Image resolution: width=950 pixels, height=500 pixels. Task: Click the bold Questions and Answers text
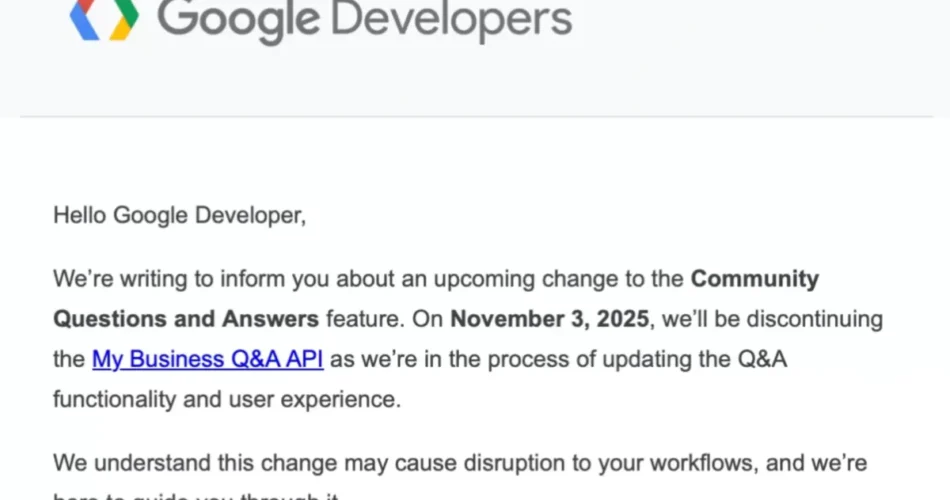(x=186, y=319)
